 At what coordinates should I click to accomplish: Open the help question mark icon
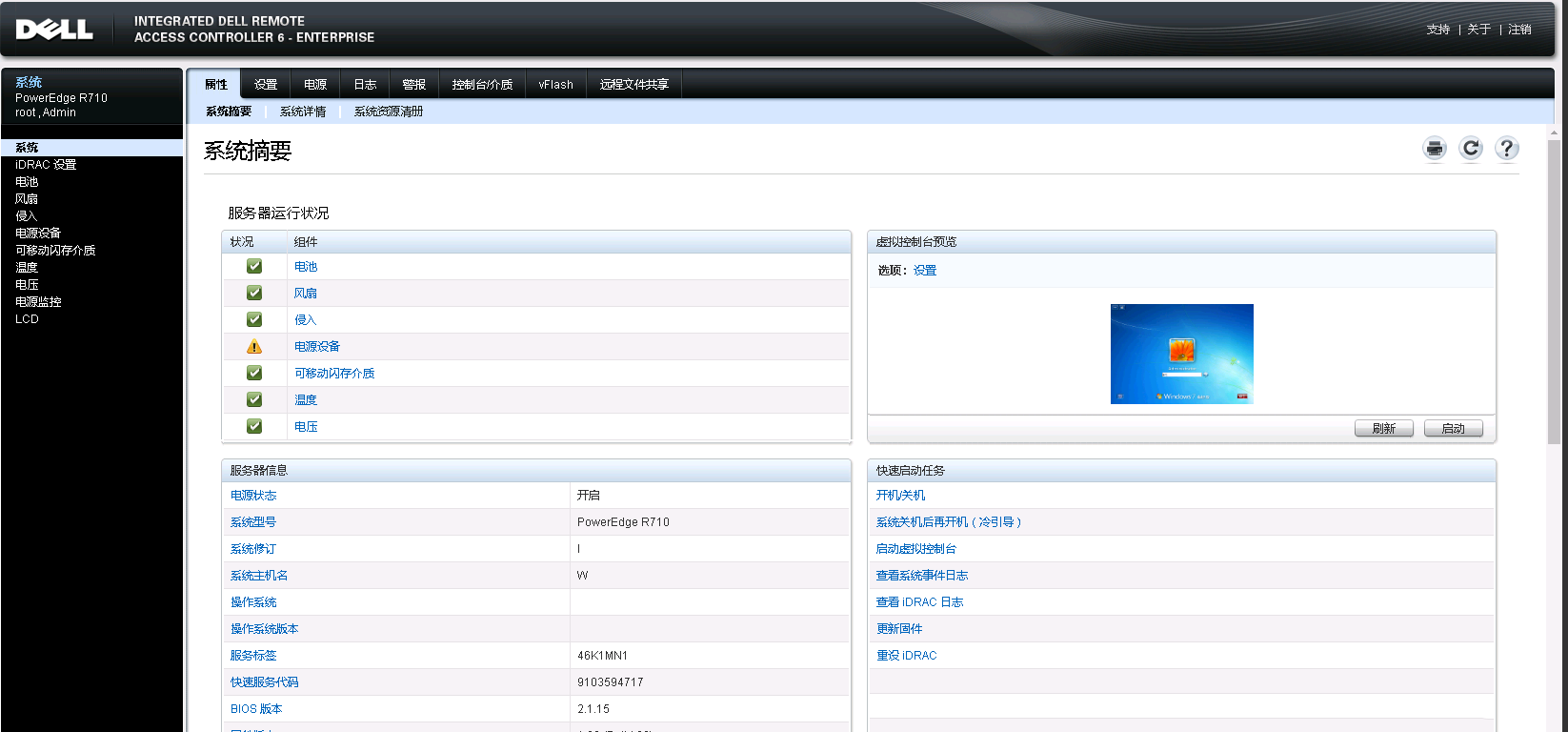coord(1506,149)
